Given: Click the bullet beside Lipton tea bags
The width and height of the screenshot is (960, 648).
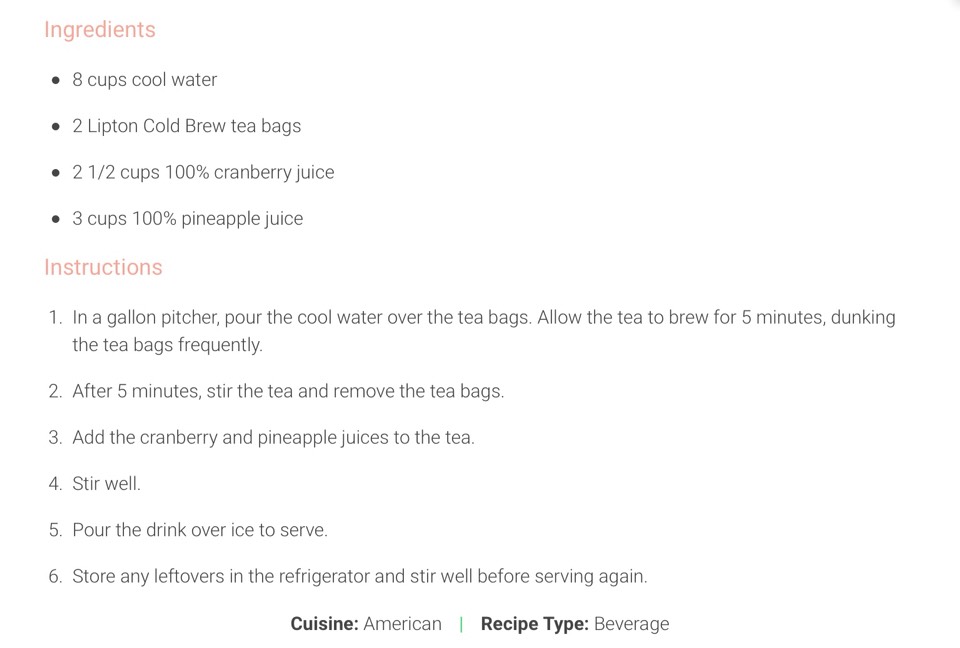Looking at the screenshot, I should tap(56, 127).
